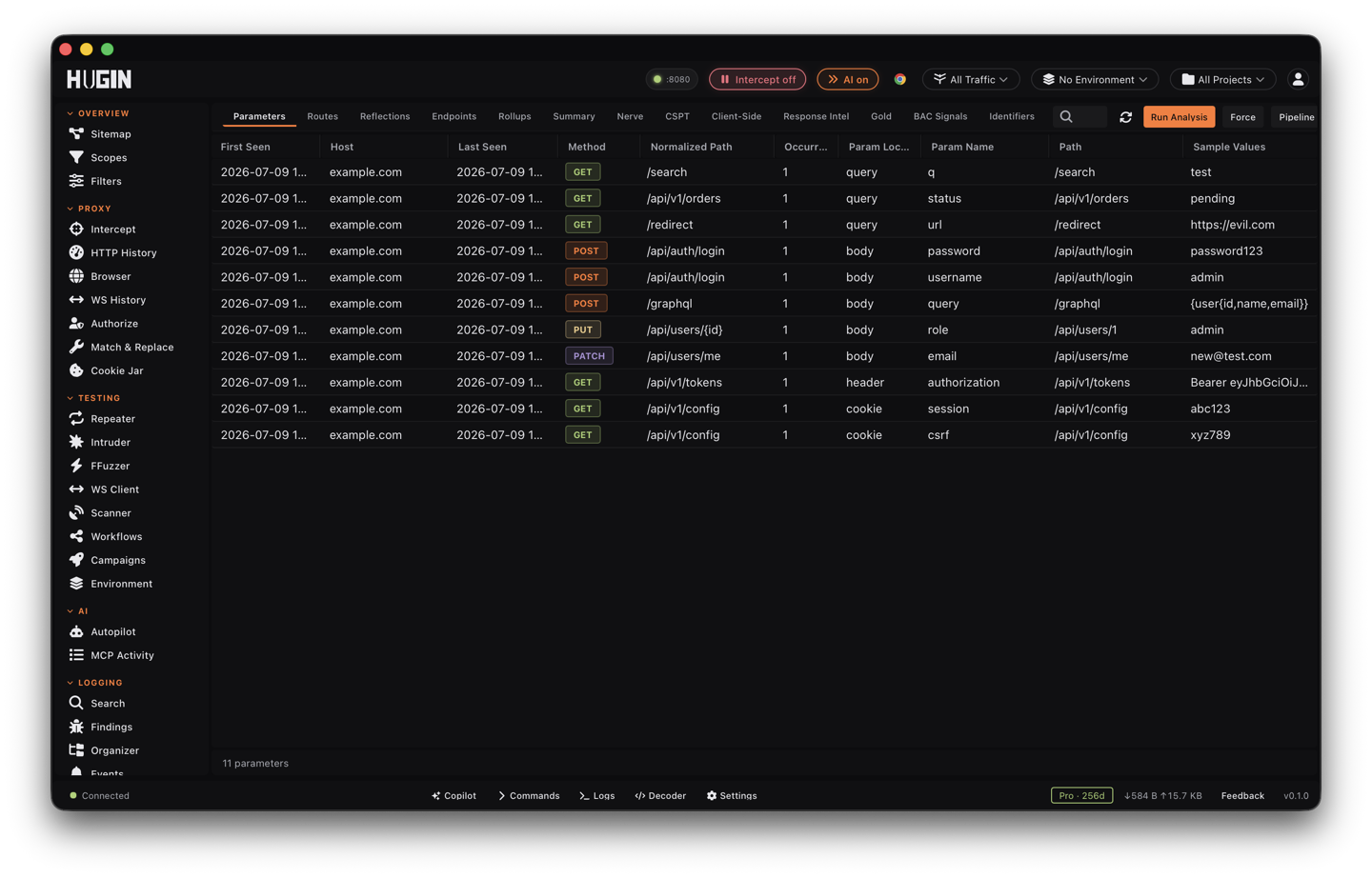Click the parameter search field
1372x878 pixels.
pos(1080,117)
